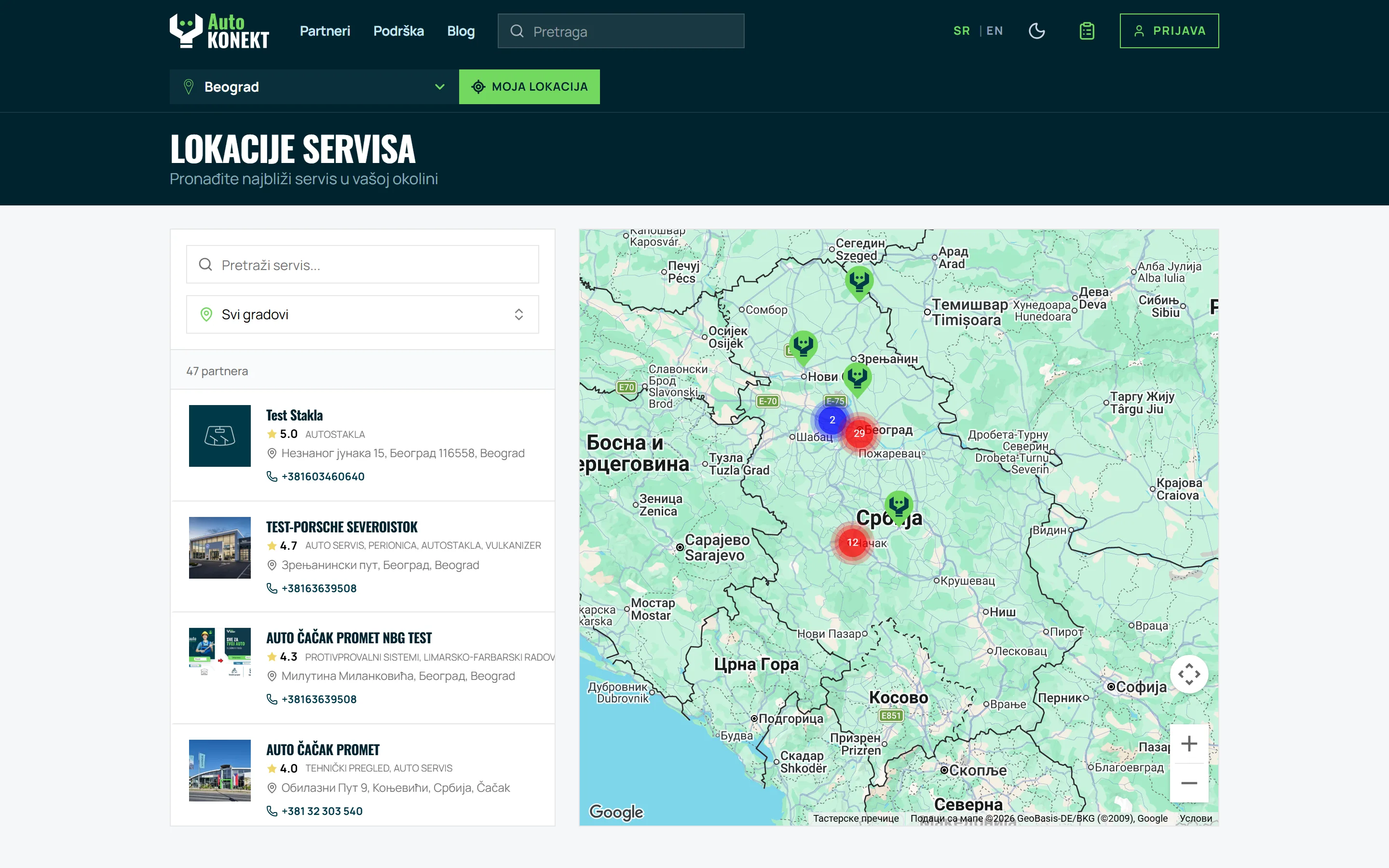Open the AutoKonekt logo homepage
The image size is (1389, 868).
[219, 31]
